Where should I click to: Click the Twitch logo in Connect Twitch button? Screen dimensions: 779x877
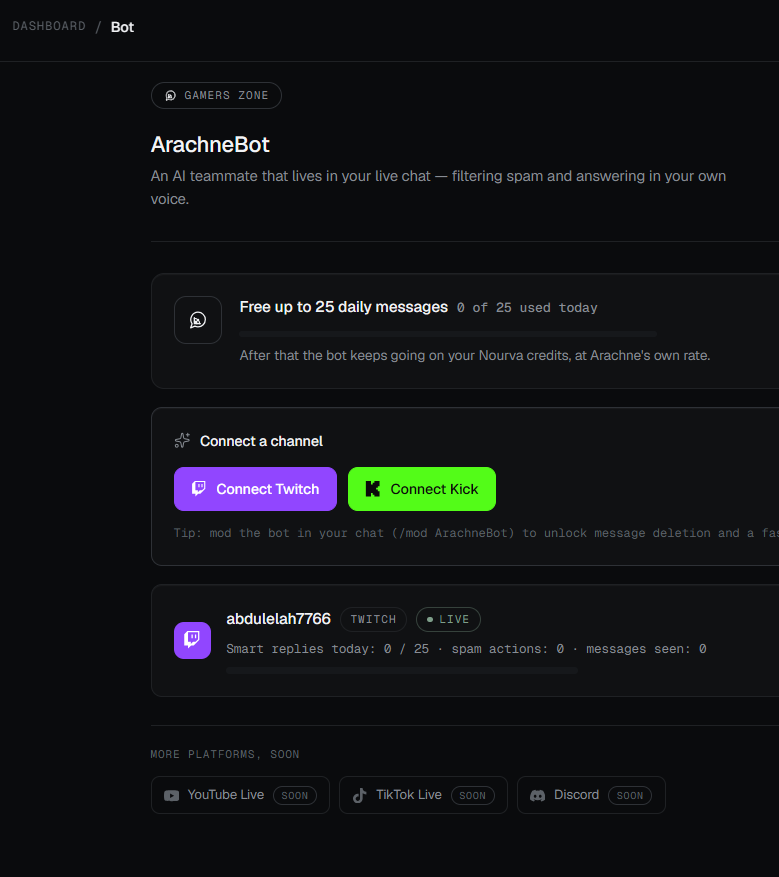[x=199, y=488]
